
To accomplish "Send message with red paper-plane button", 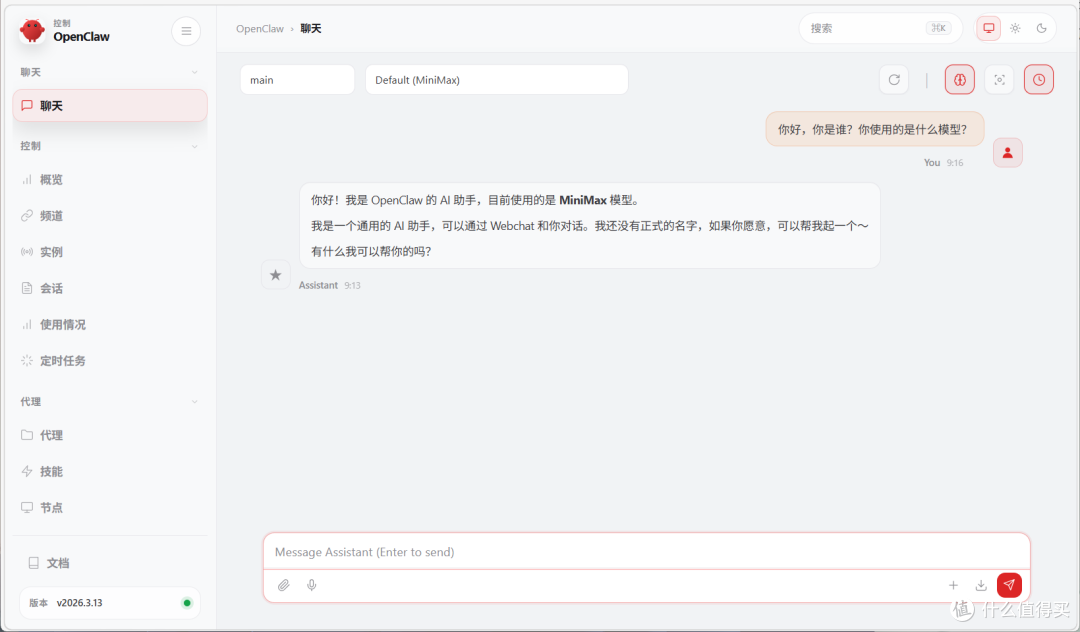I will pos(1009,585).
